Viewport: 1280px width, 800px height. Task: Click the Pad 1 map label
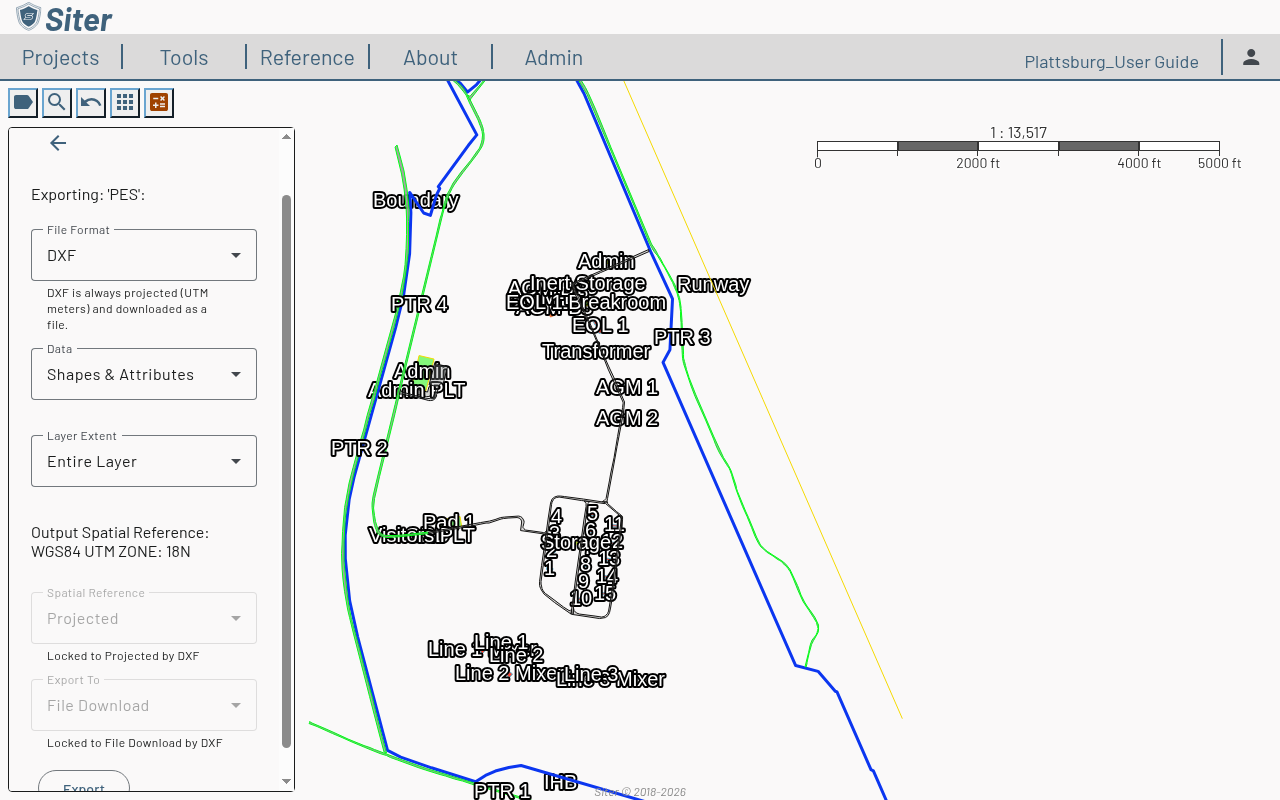pyautogui.click(x=449, y=522)
